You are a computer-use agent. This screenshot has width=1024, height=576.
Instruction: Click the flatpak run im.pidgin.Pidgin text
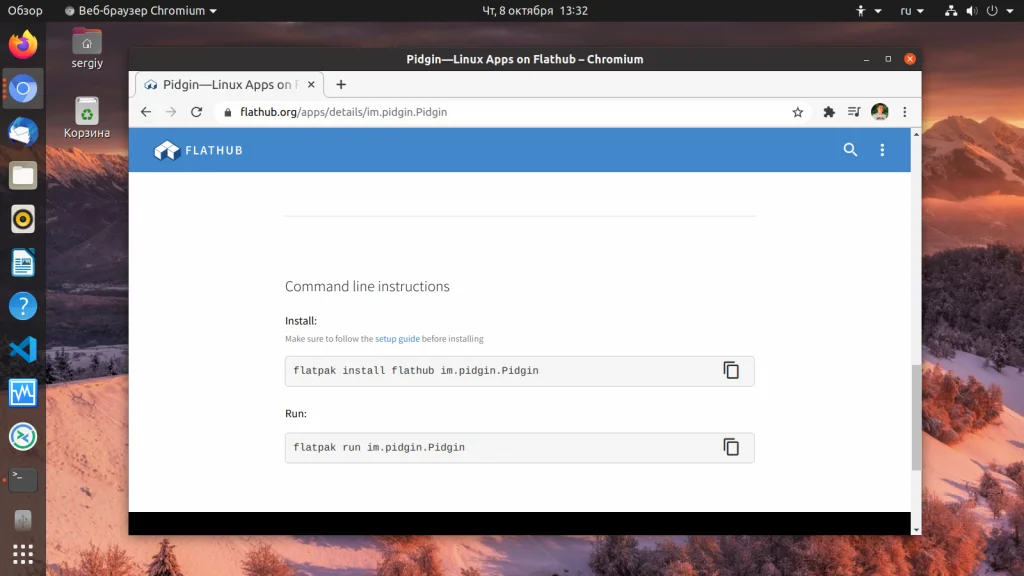379,447
